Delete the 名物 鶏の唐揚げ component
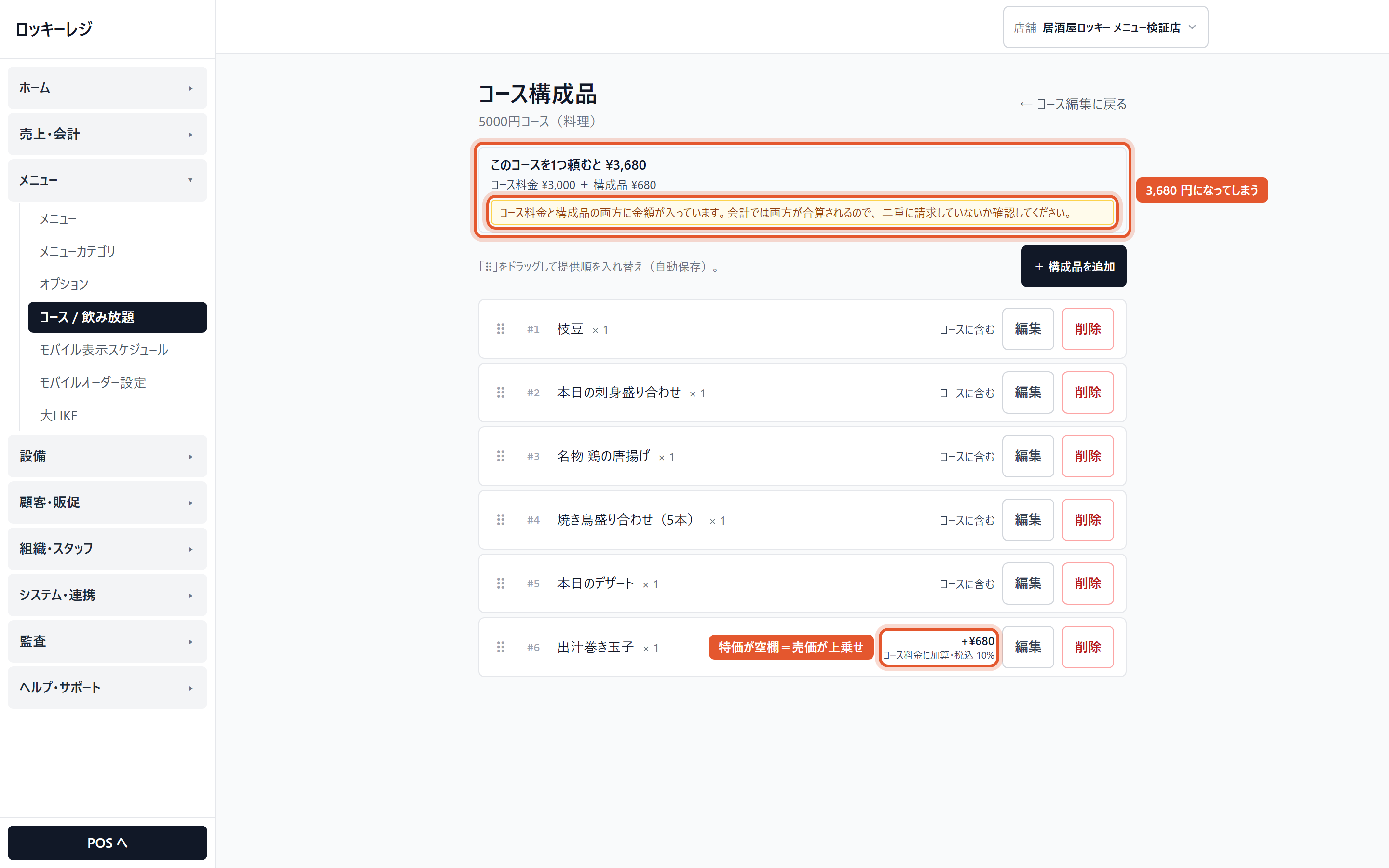 [1087, 456]
